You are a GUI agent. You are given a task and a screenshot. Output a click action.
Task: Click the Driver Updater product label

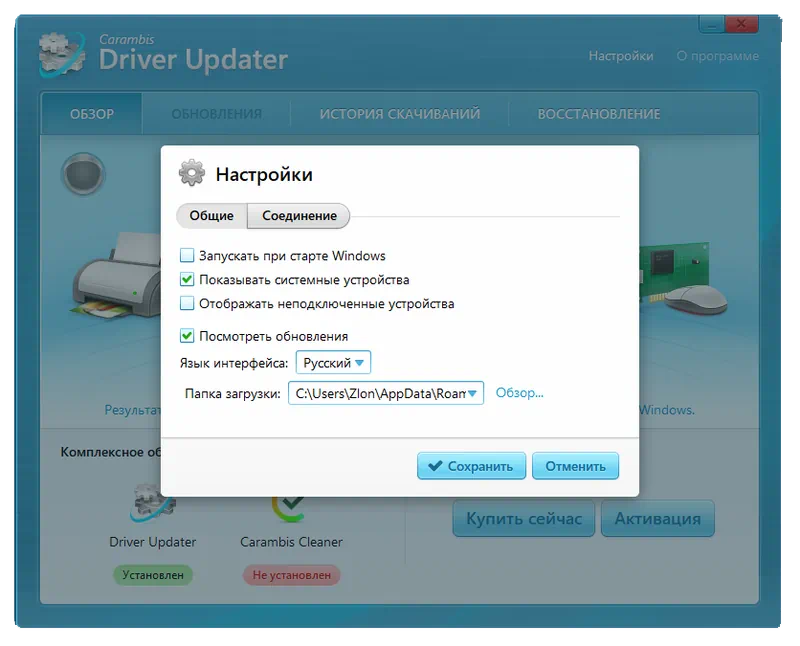(x=153, y=542)
